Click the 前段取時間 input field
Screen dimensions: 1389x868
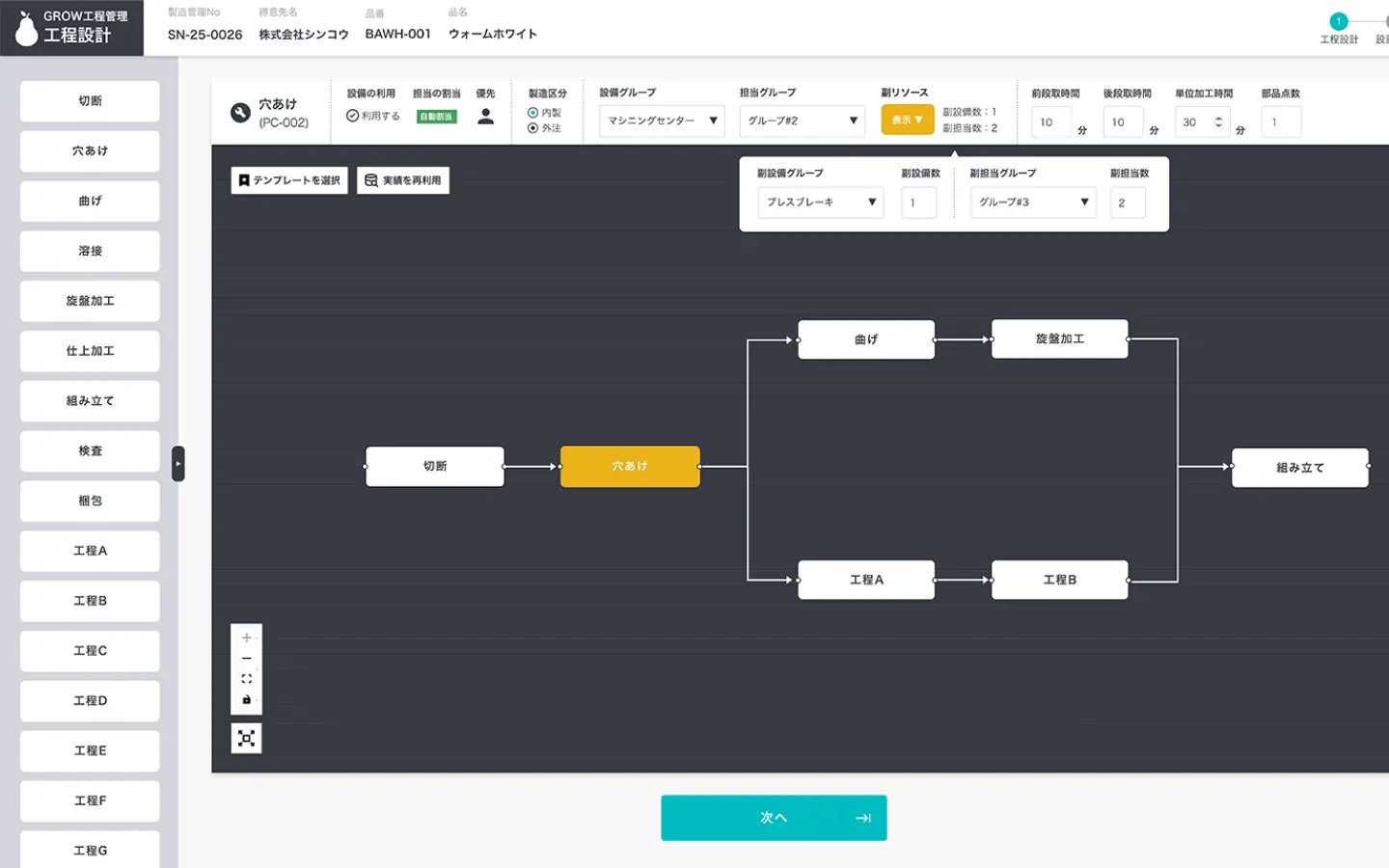click(x=1050, y=122)
